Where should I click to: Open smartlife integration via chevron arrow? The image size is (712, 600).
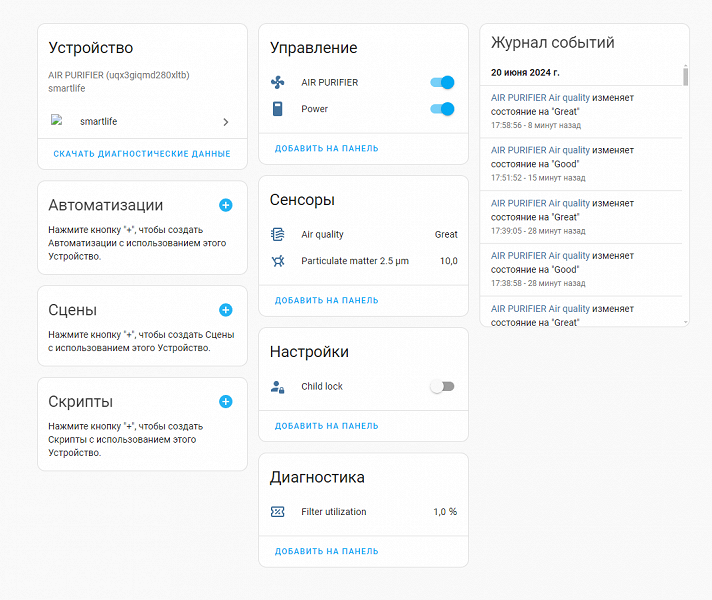[226, 122]
